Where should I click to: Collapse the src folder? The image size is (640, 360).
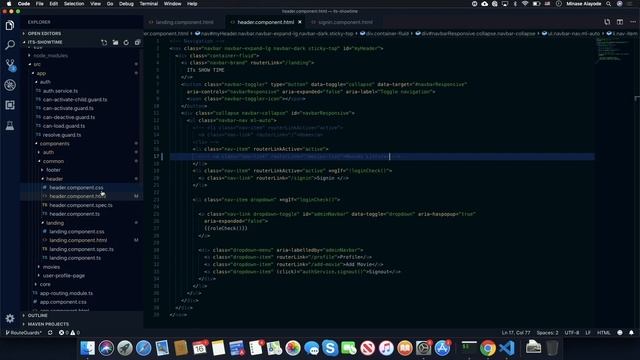(x=37, y=64)
